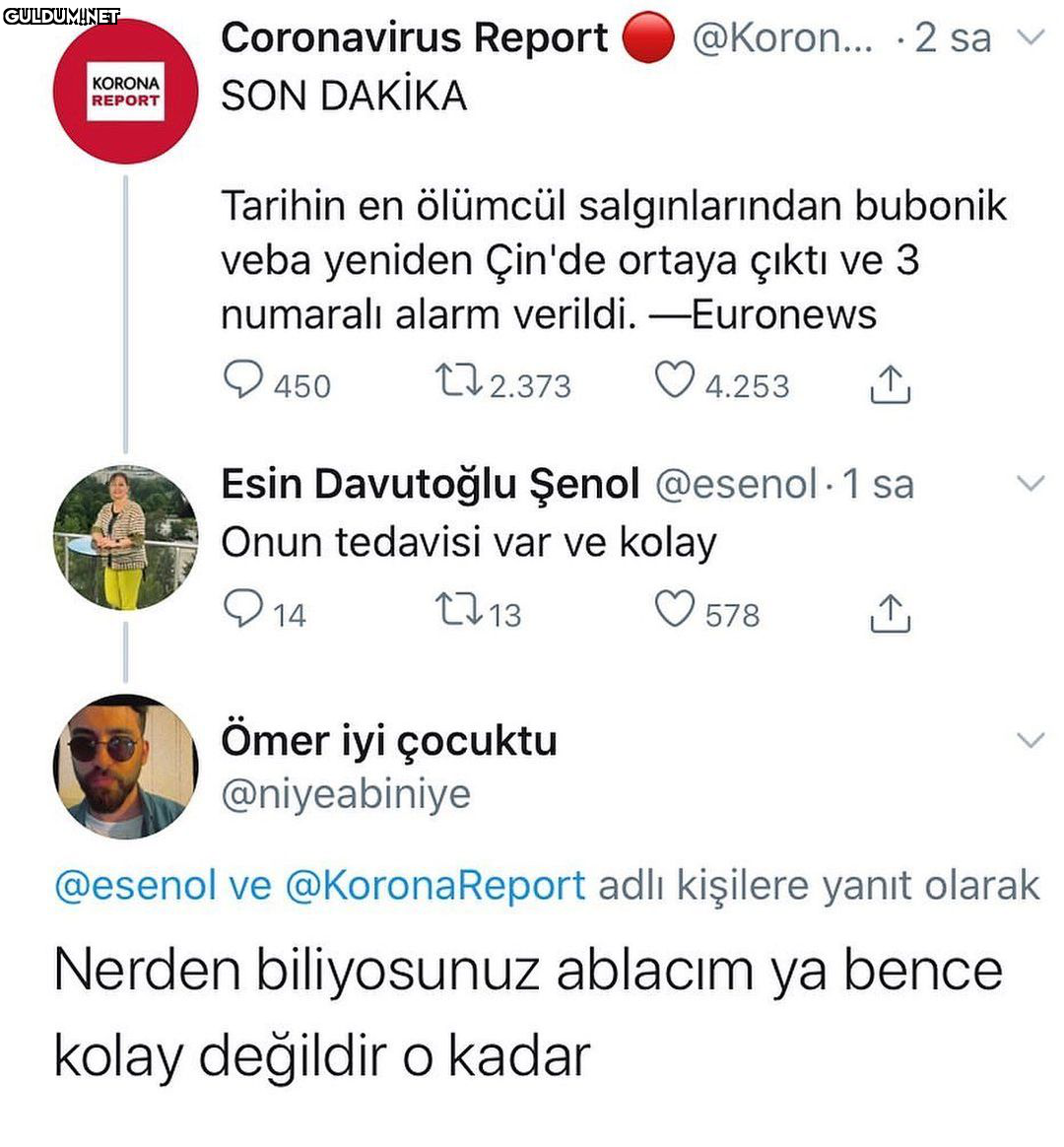Viewport: 1064px width, 1147px height.
Task: View the Ömer iyi çocuktu profile photo
Action: (125, 767)
